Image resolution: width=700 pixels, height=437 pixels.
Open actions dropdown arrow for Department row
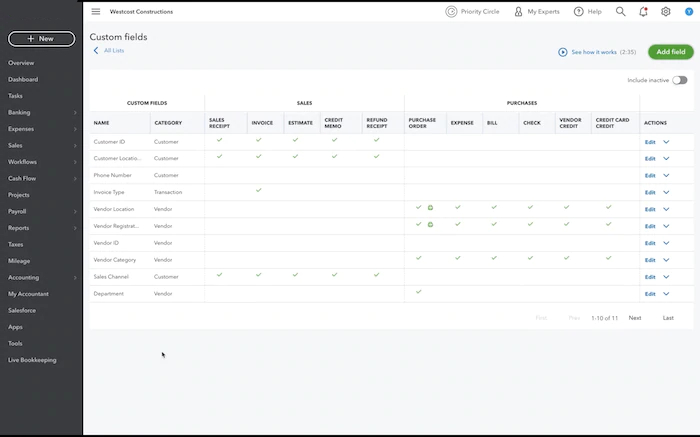666,294
